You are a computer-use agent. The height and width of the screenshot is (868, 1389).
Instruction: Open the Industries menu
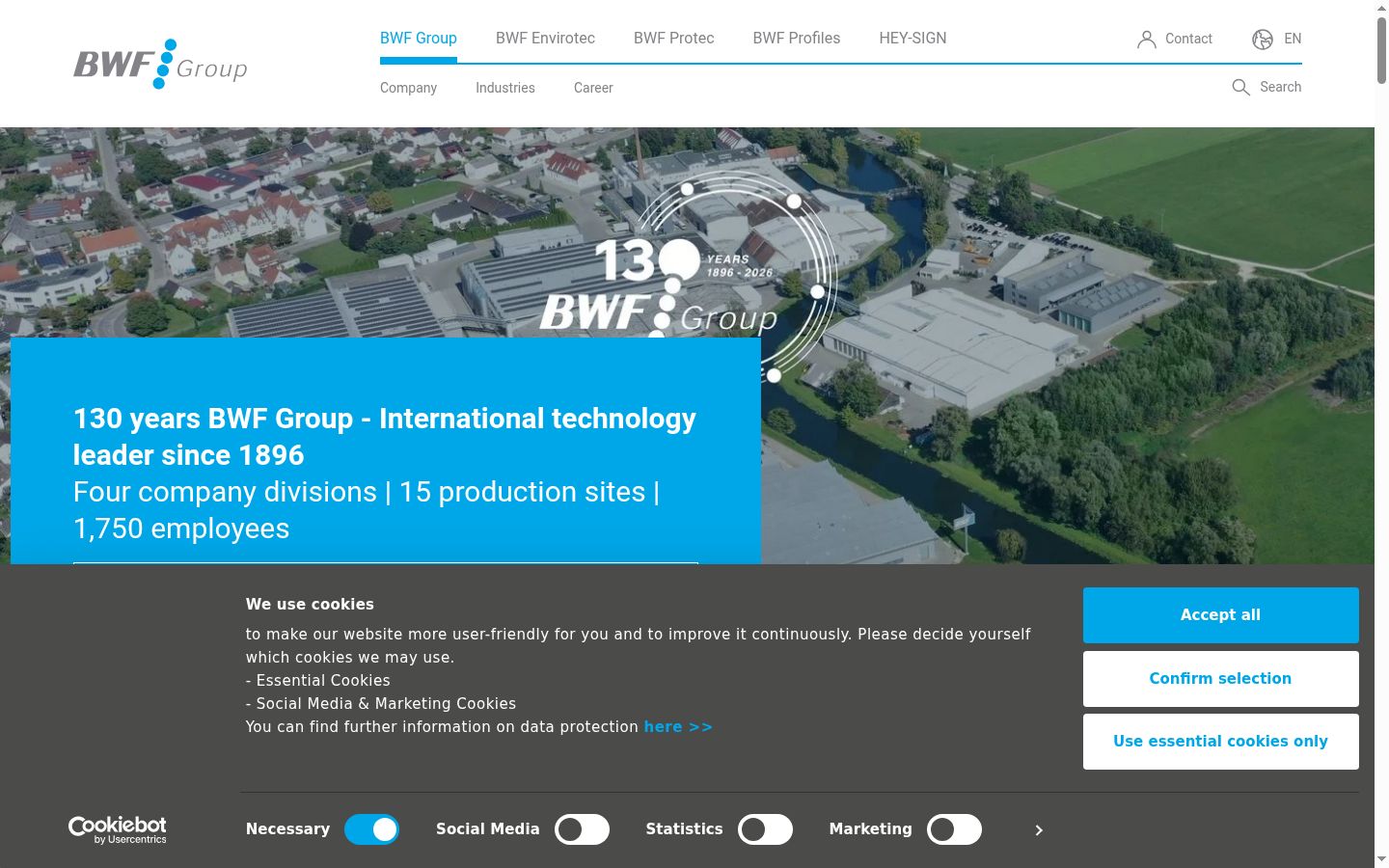[505, 88]
